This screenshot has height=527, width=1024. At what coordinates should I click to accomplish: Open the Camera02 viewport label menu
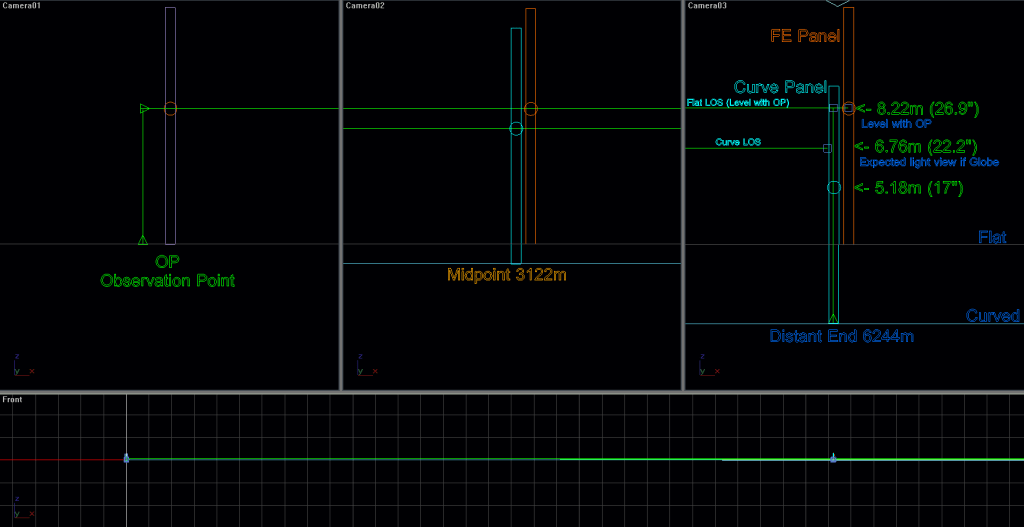(x=364, y=6)
